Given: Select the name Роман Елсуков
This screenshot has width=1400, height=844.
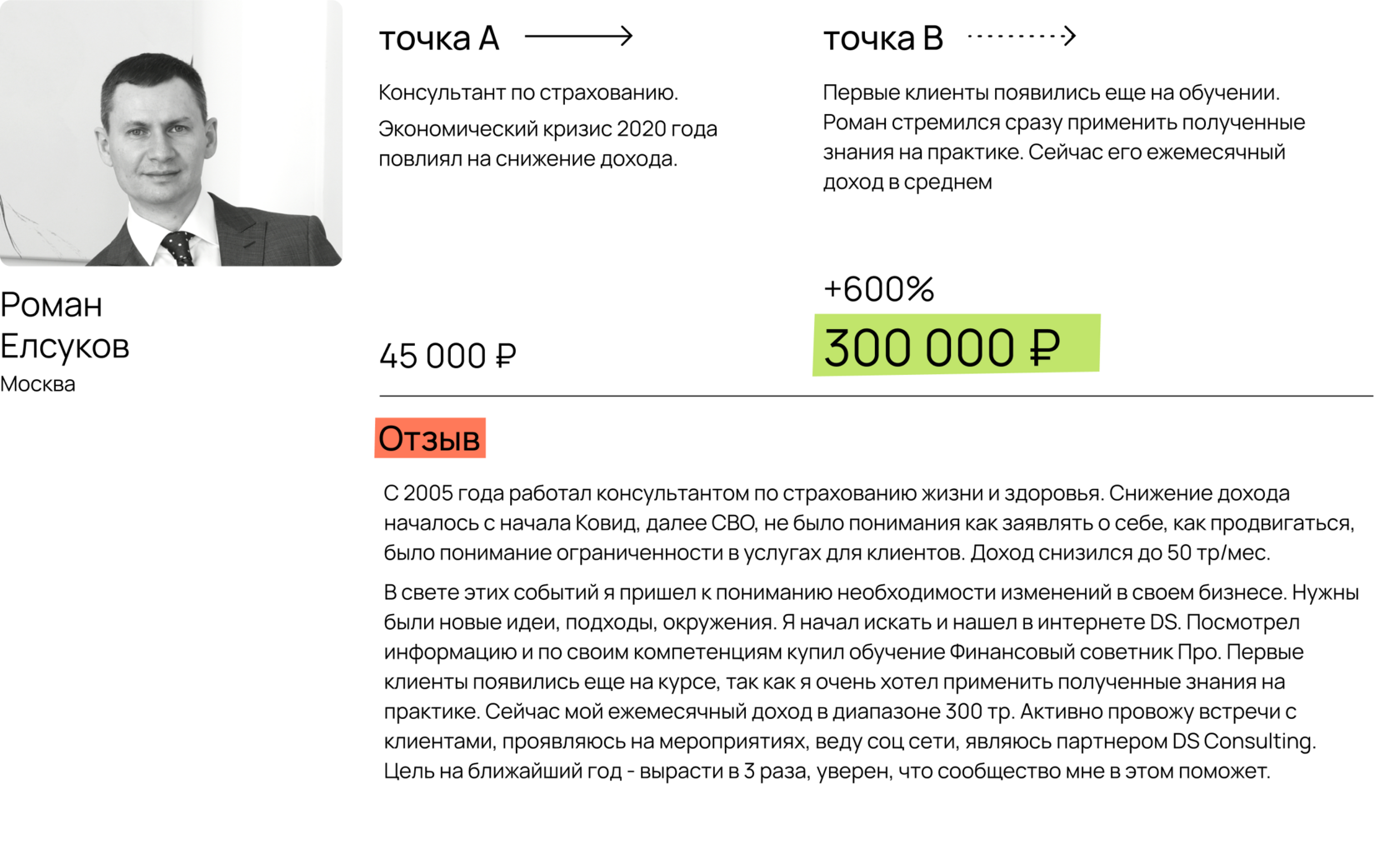Looking at the screenshot, I should coord(65,325).
